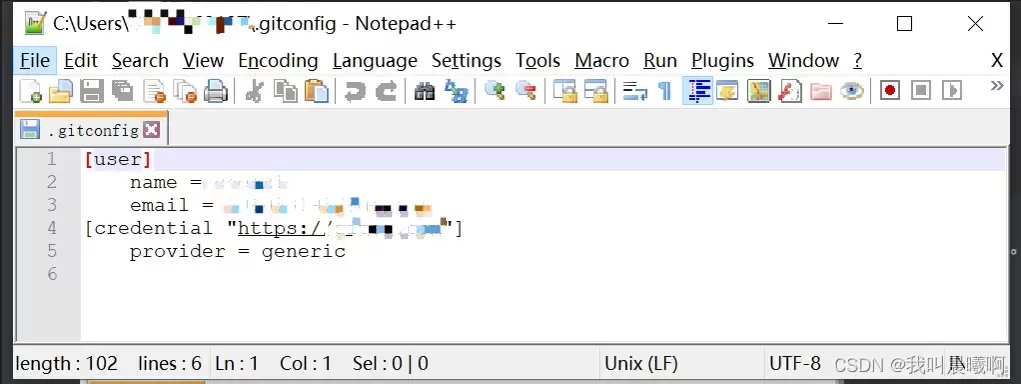
Task: Close the .gitconfig tab with its X
Action: [151, 130]
